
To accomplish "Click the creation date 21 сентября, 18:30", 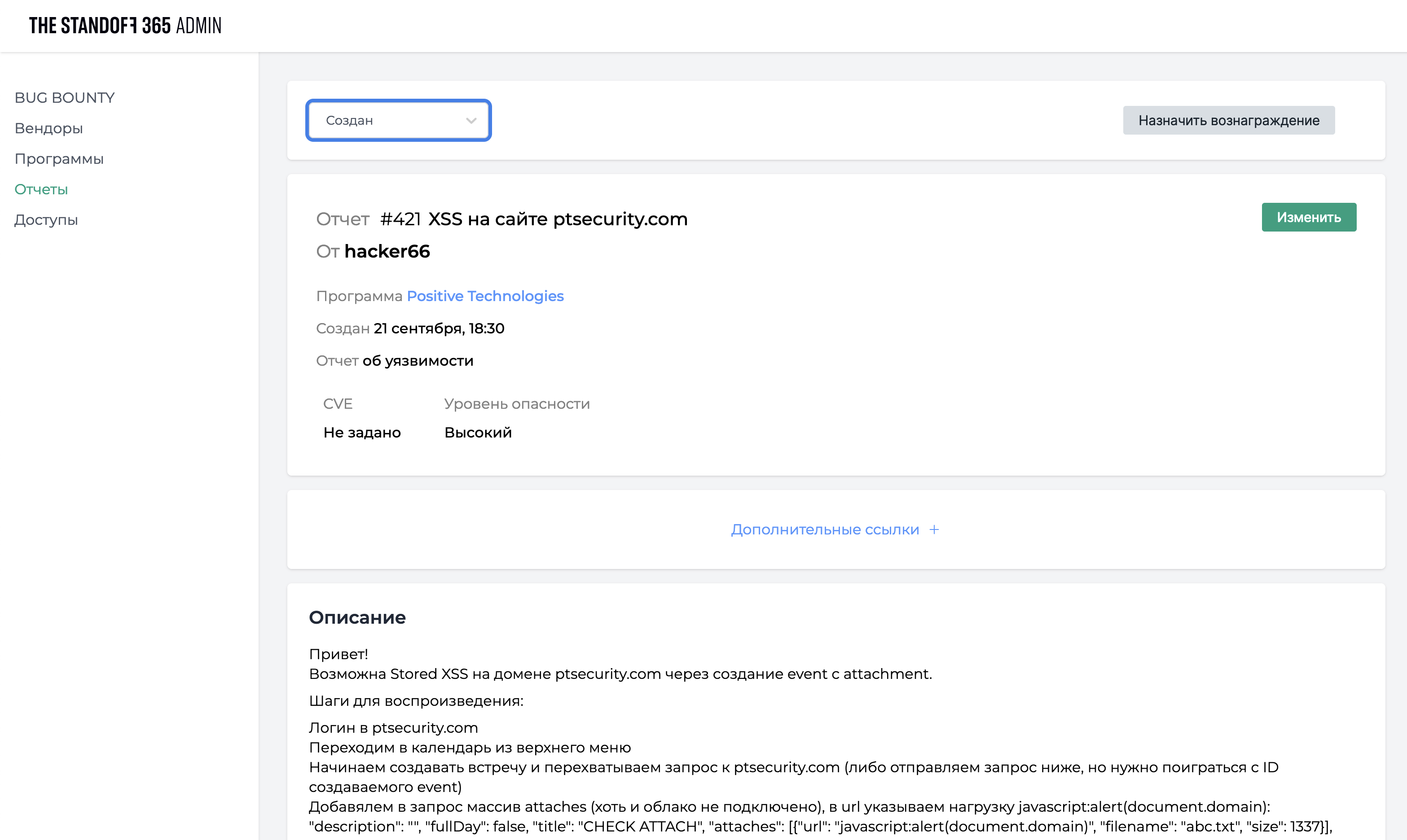I will coord(439,328).
